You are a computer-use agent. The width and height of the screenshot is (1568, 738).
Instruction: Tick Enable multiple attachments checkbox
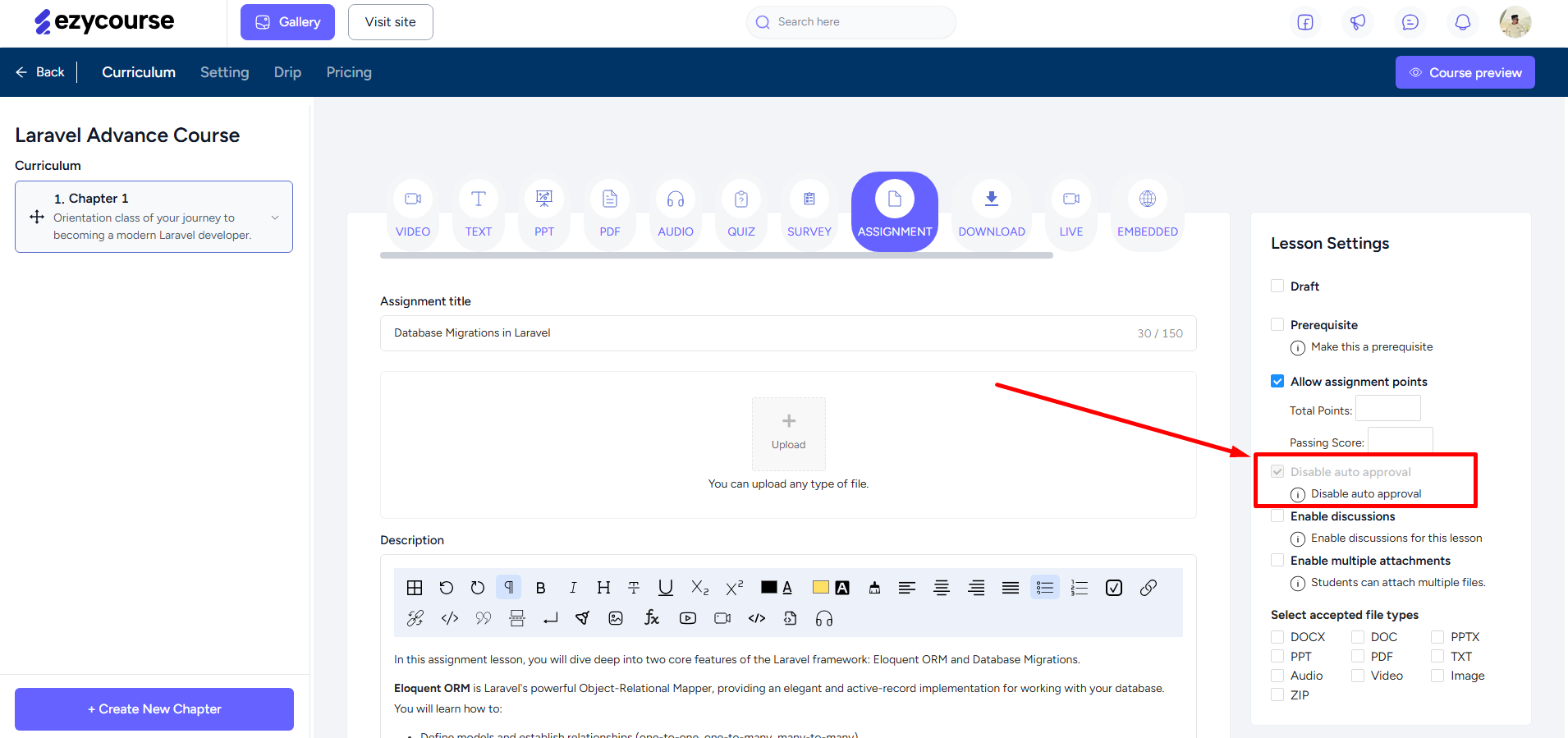point(1277,560)
